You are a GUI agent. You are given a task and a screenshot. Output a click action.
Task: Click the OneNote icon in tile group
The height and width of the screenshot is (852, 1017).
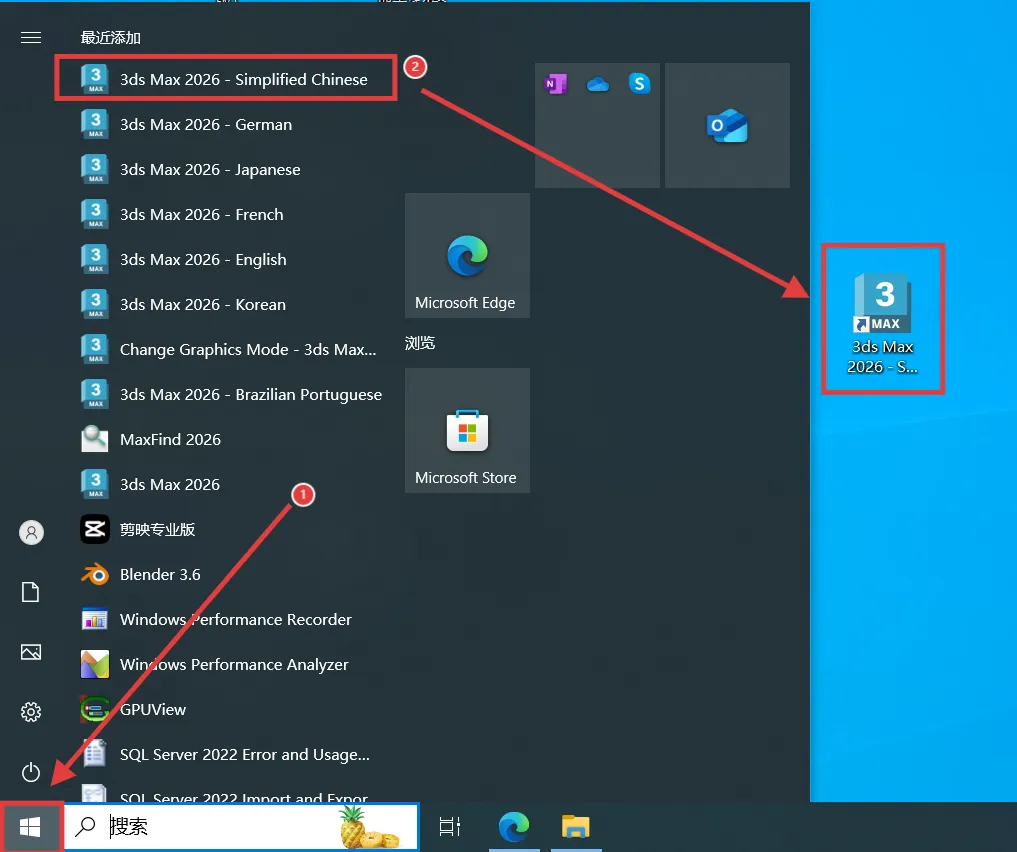[556, 84]
